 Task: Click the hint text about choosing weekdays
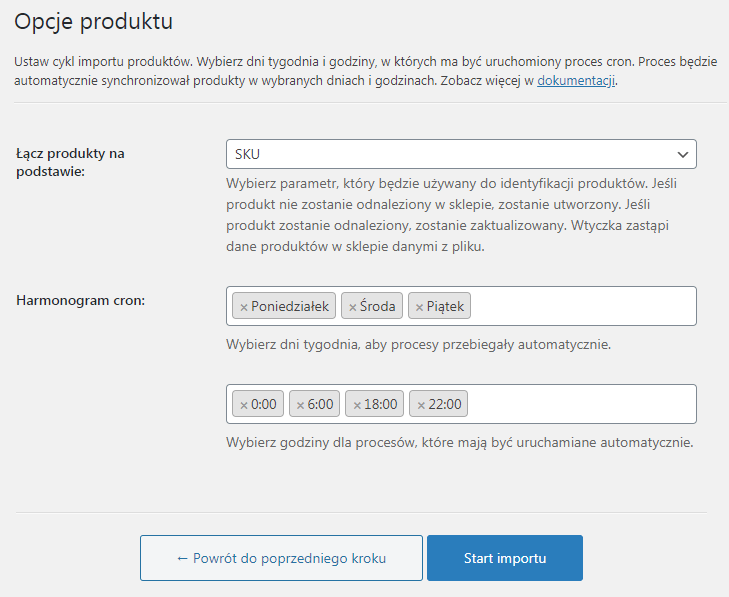click(x=418, y=345)
